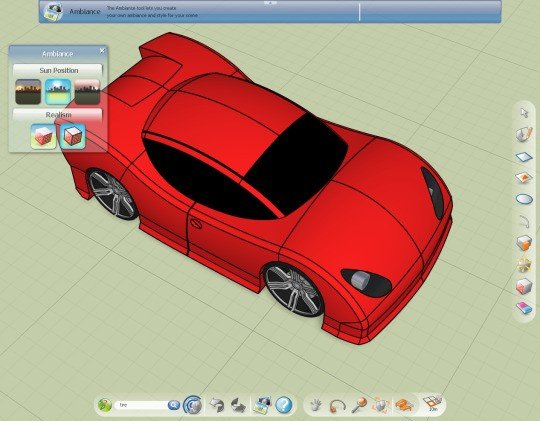
Task: Click the blue help question mark
Action: point(284,405)
